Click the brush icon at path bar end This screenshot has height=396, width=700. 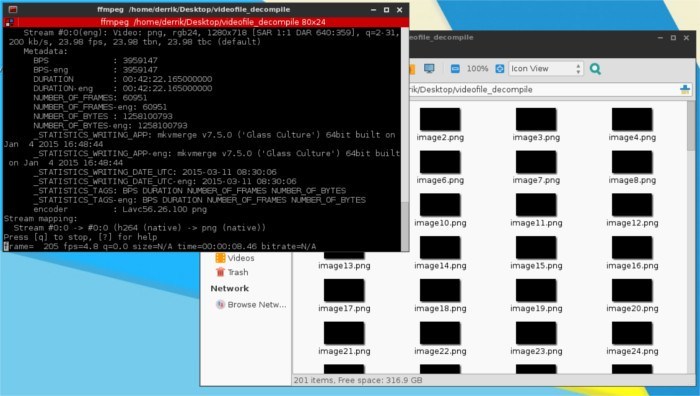tap(685, 90)
